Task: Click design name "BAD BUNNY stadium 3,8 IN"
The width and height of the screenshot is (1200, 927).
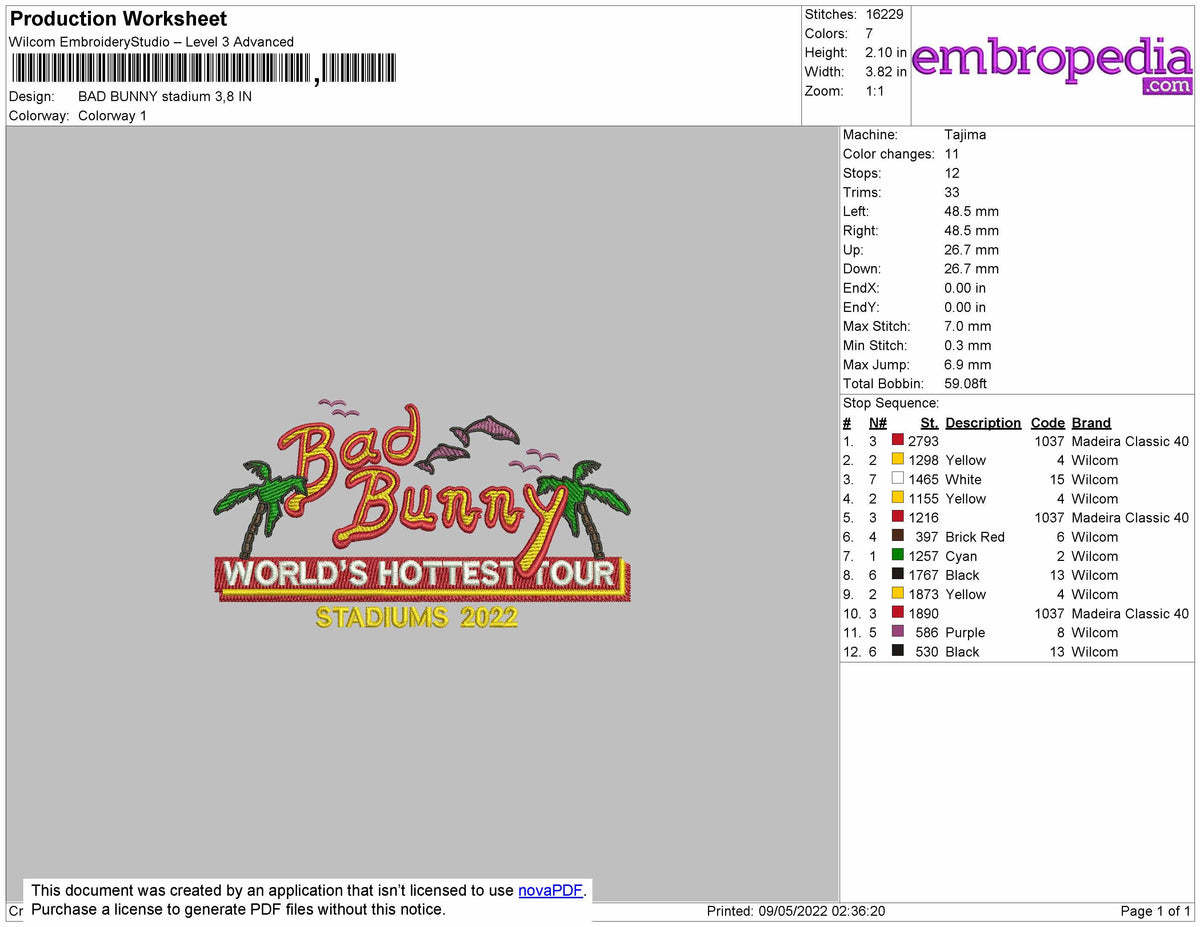Action: (x=165, y=97)
